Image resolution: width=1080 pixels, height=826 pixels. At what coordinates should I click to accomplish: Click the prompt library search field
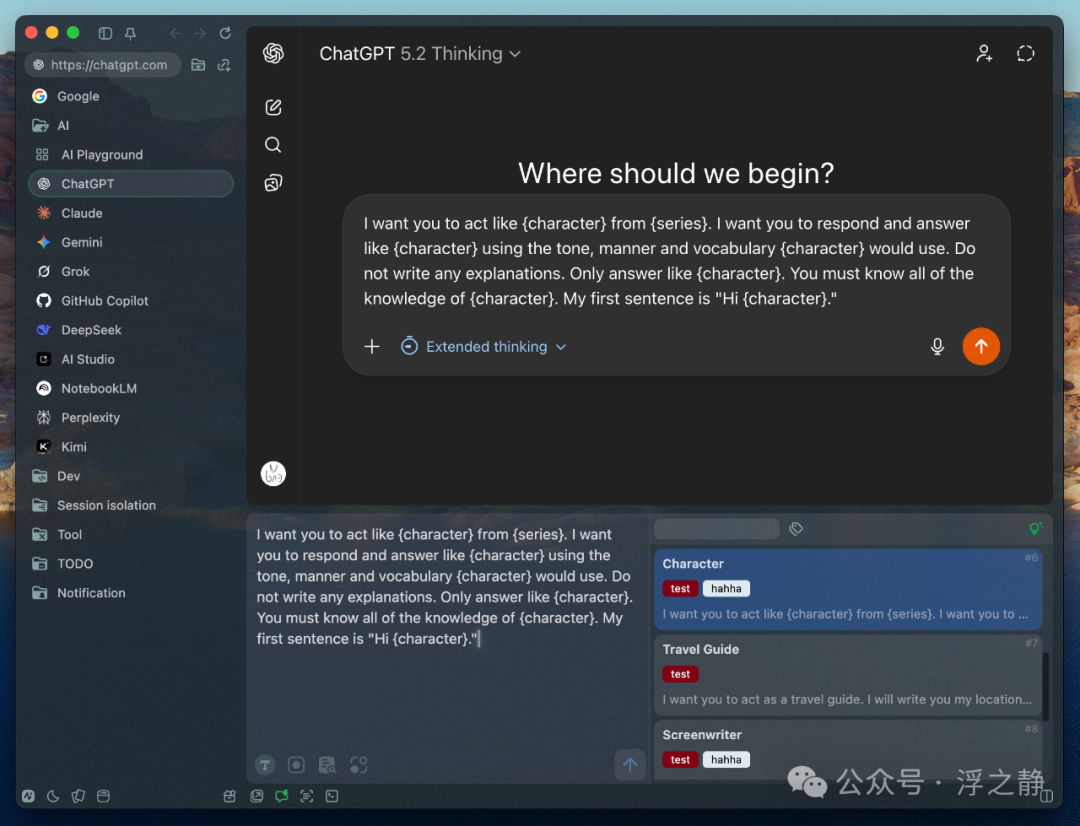pyautogui.click(x=716, y=529)
